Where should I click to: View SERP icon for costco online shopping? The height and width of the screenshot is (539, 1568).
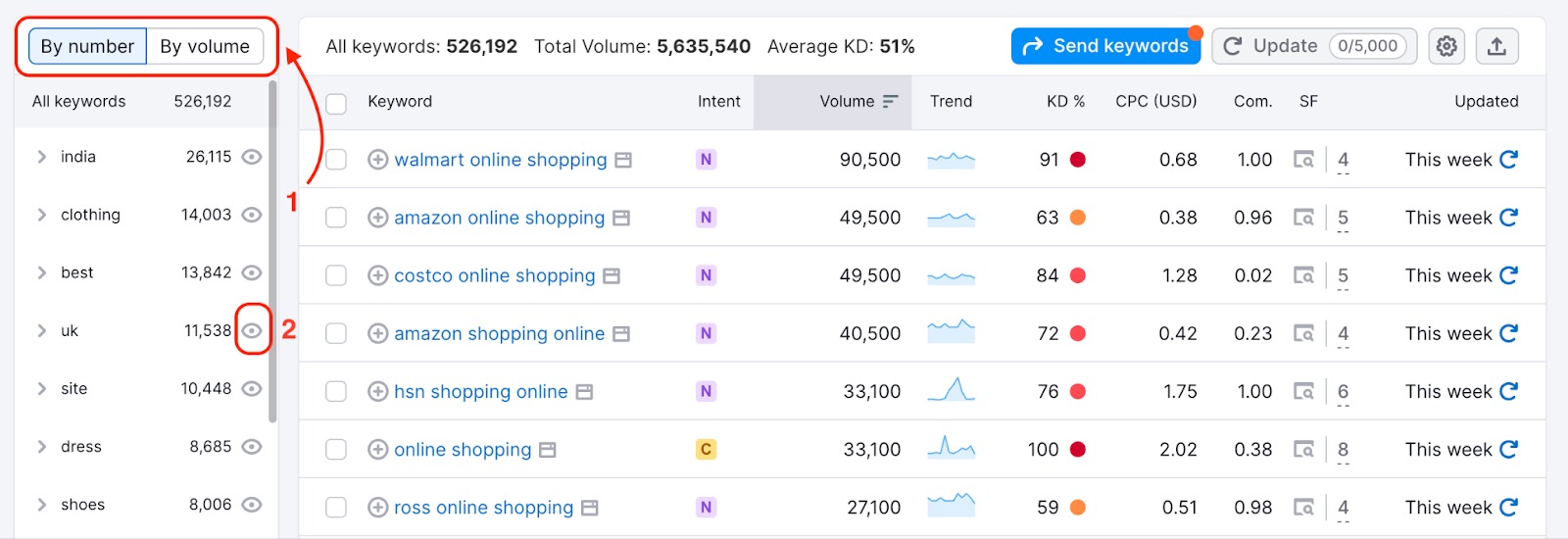[x=1303, y=275]
